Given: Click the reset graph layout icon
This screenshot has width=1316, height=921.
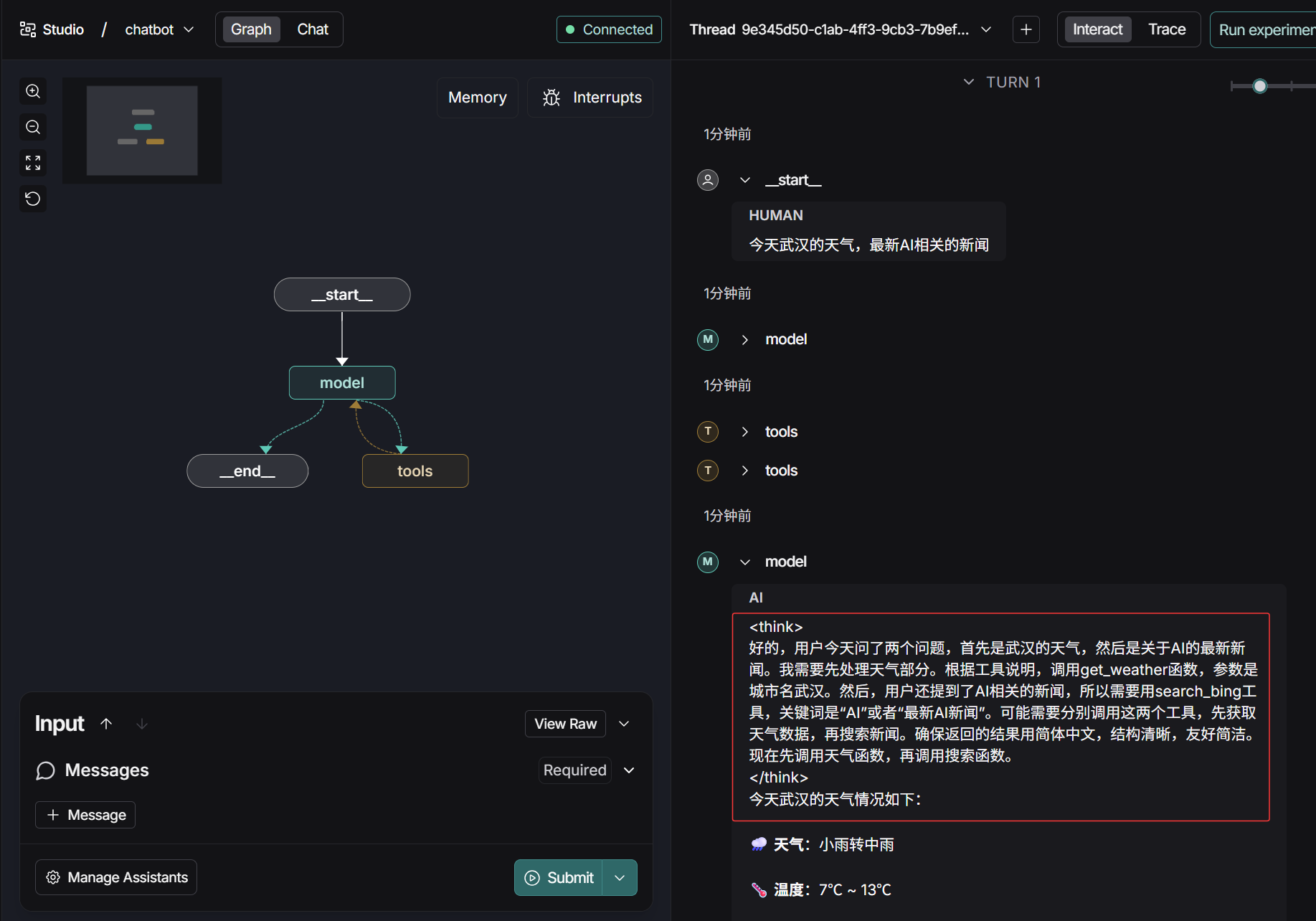Looking at the screenshot, I should (x=33, y=199).
